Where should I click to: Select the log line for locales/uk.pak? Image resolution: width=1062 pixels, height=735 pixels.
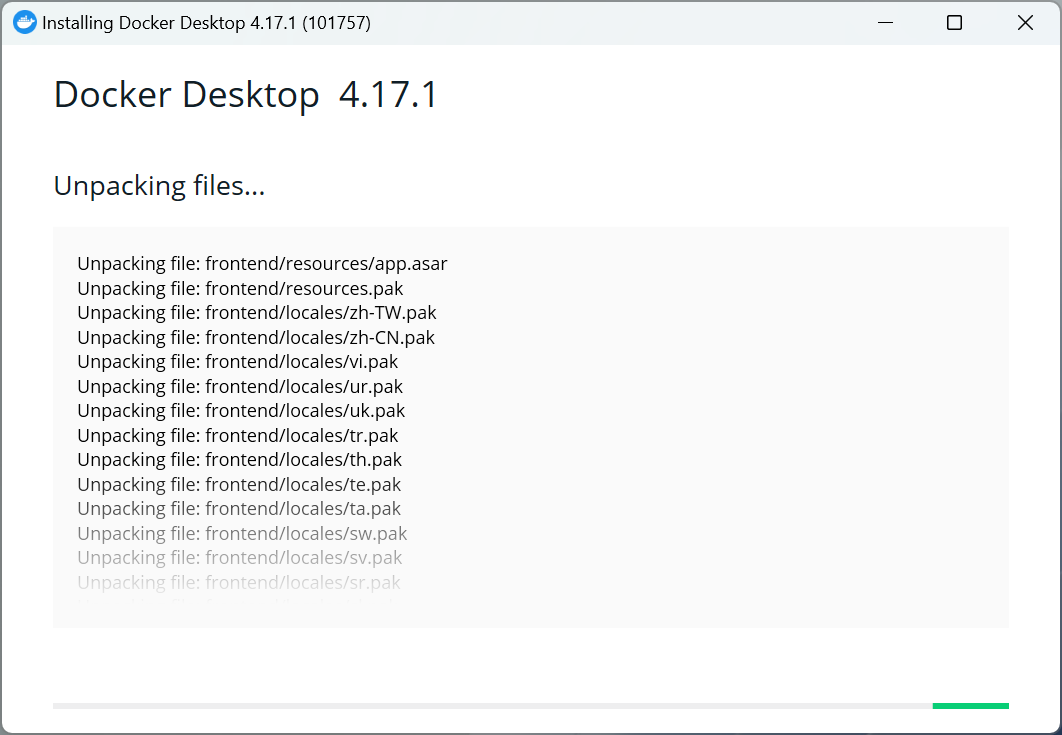point(241,411)
